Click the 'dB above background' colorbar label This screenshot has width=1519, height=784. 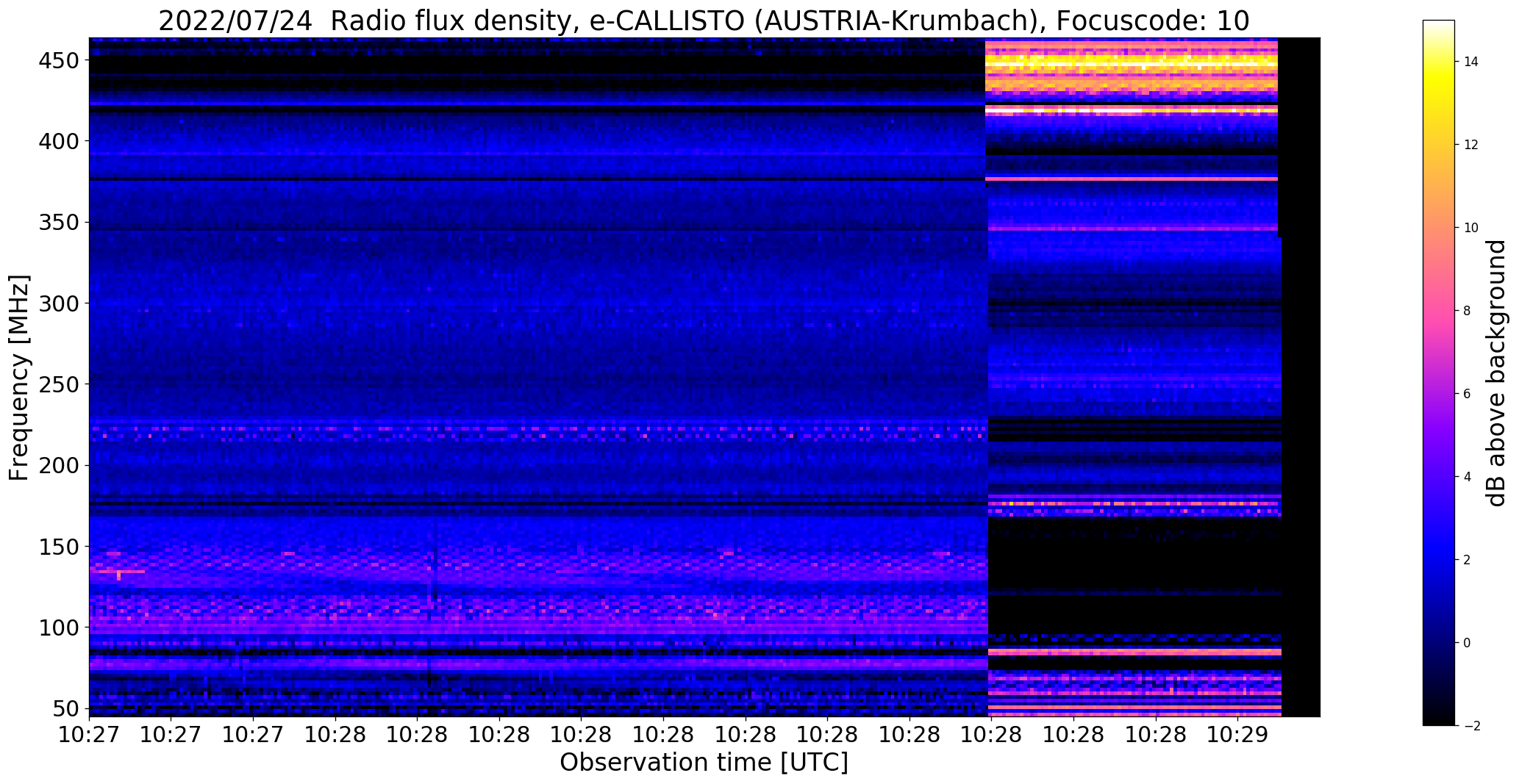tap(1496, 373)
